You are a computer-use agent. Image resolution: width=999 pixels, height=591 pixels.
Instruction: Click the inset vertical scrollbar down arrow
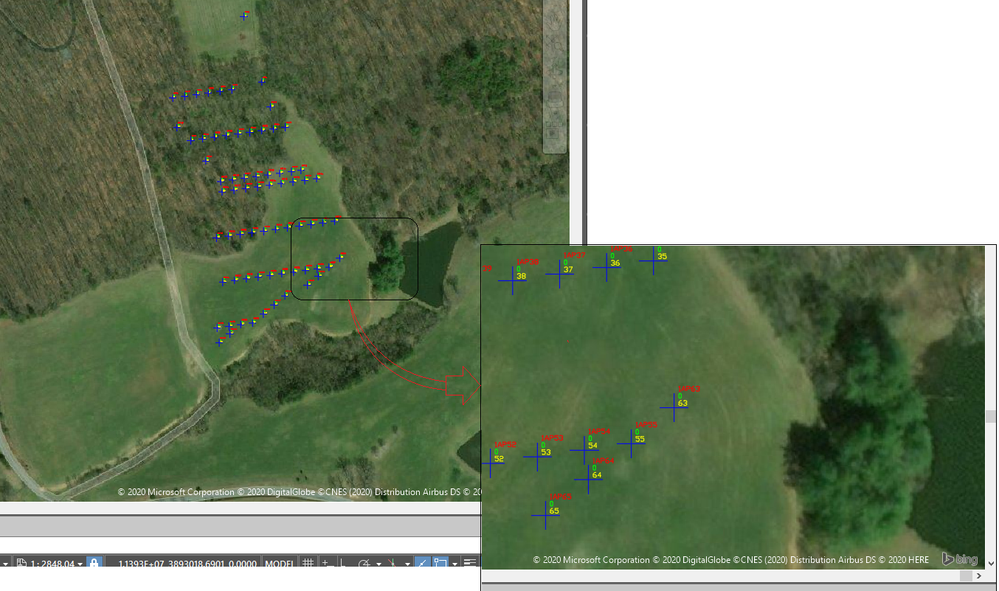[991, 563]
